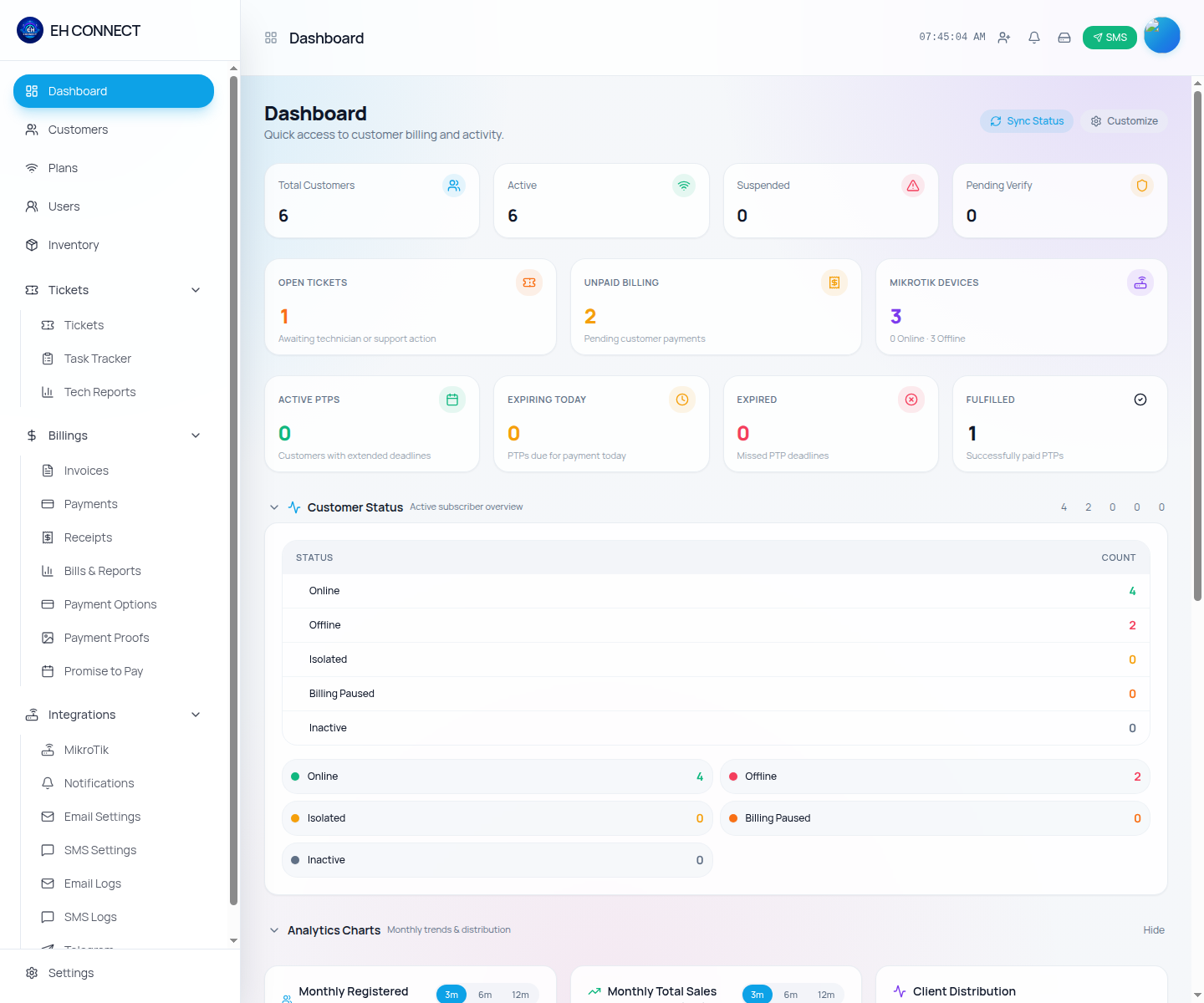The image size is (1204, 1003).
Task: Select 6m range for Monthly Registered
Action: click(x=485, y=995)
